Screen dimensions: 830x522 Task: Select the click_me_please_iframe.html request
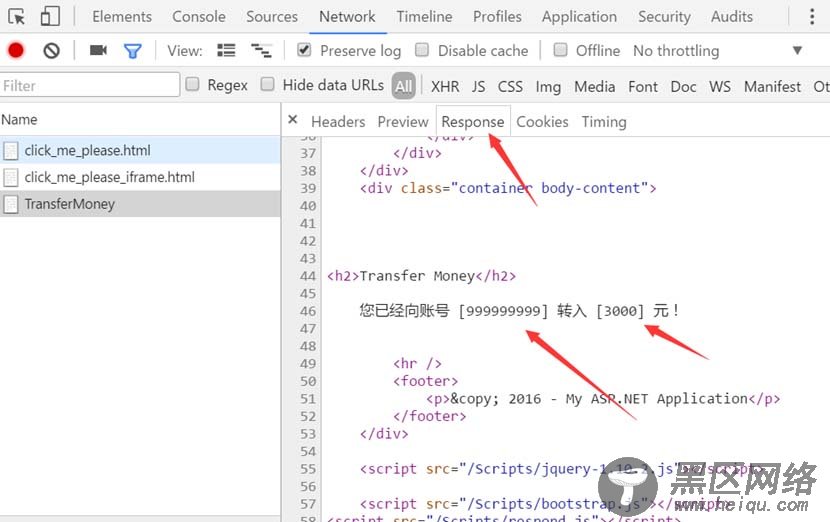tap(140, 177)
